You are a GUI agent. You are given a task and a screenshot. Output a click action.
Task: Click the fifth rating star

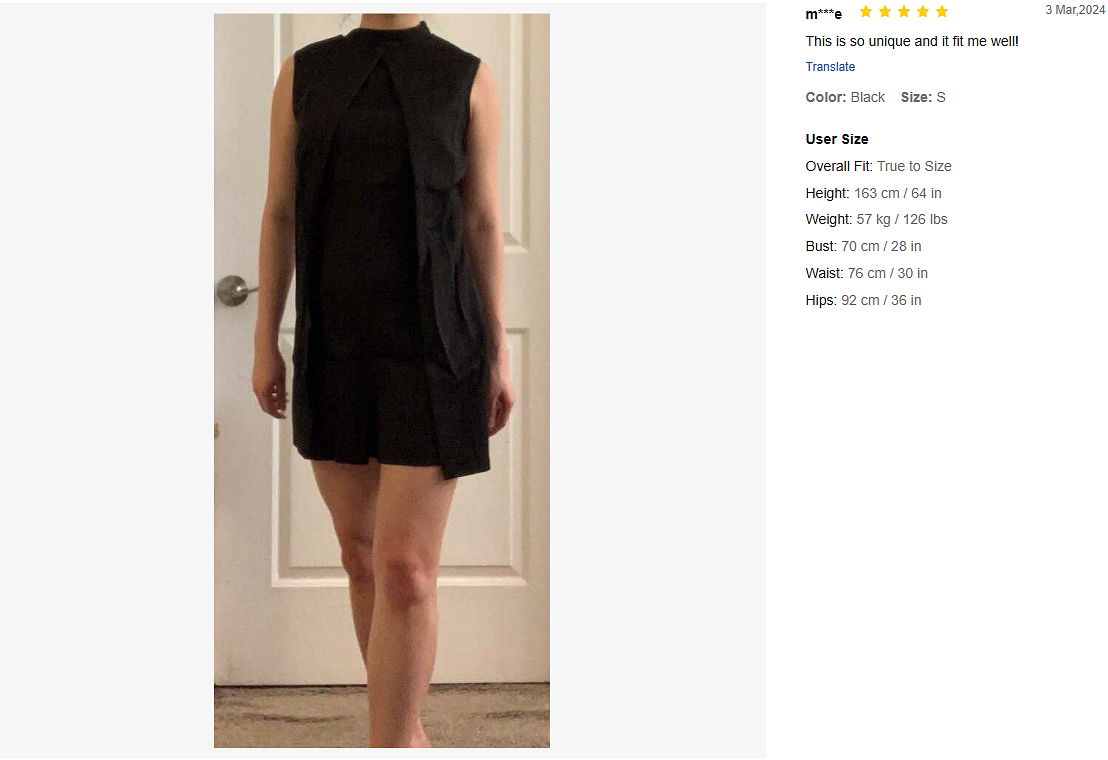point(942,11)
